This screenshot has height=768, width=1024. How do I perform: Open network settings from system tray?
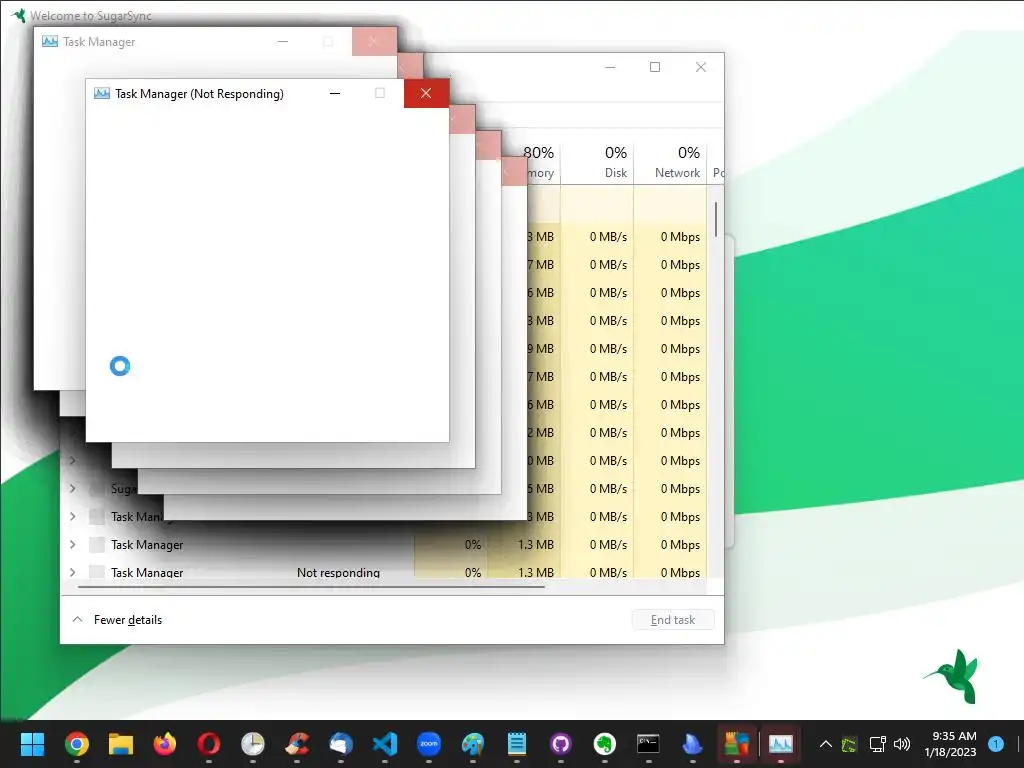tap(877, 744)
